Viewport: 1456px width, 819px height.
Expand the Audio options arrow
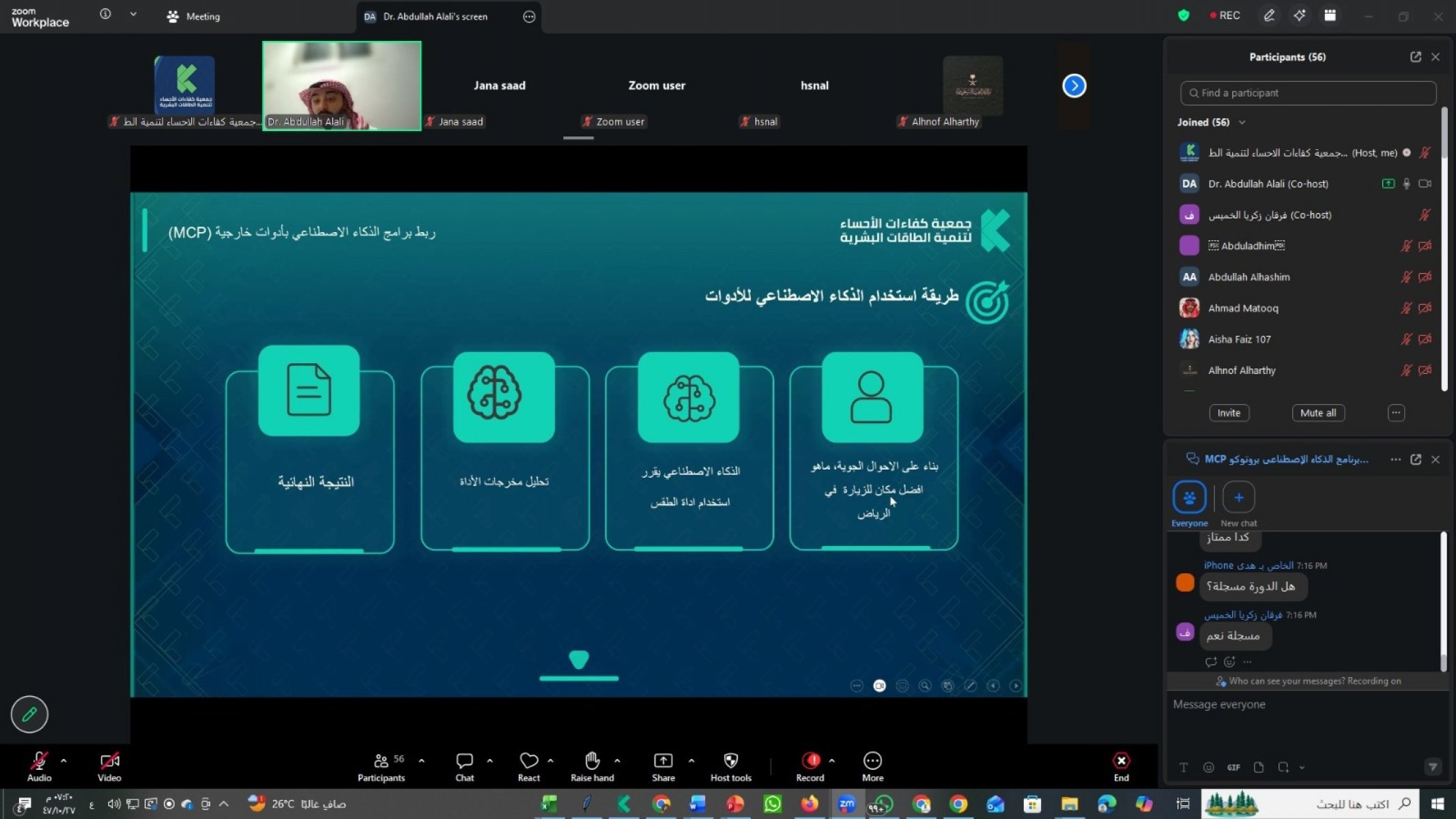pos(63,760)
